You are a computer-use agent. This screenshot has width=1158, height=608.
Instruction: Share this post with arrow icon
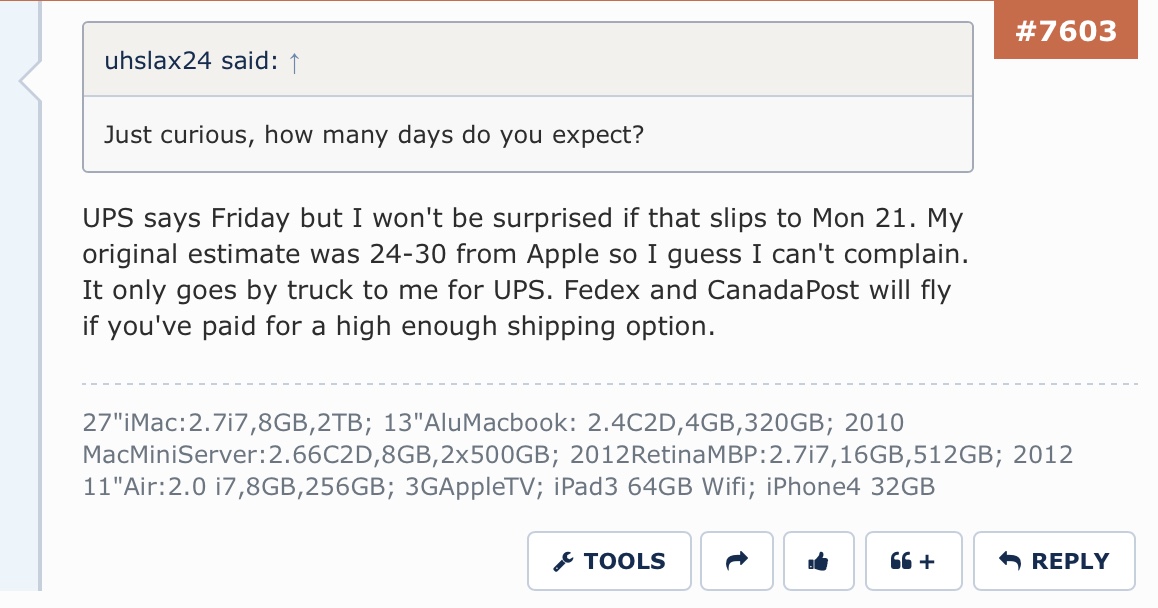736,561
